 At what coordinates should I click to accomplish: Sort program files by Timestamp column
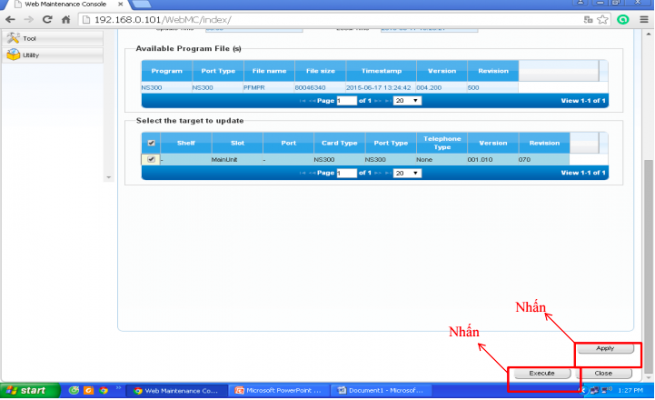380,71
